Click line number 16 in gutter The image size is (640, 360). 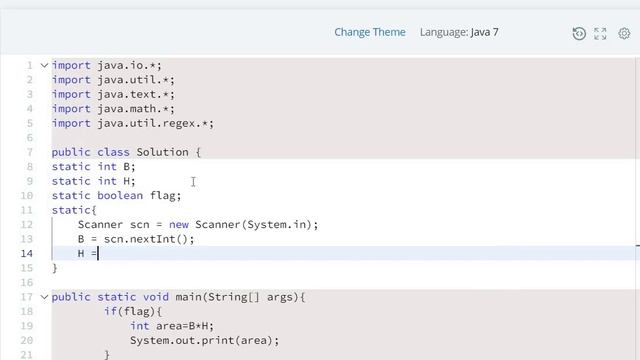click(x=27, y=282)
